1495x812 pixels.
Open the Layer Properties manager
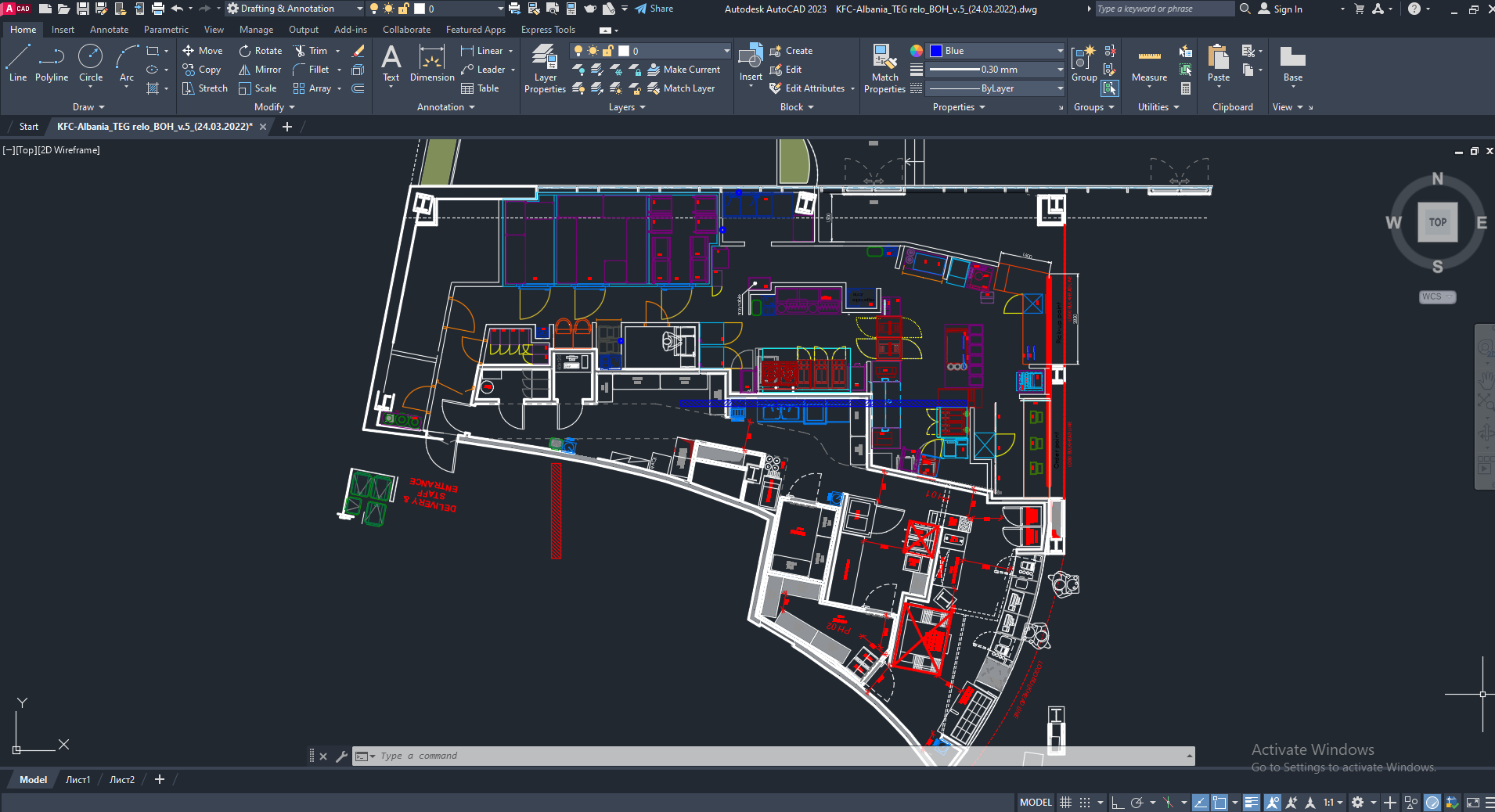545,70
